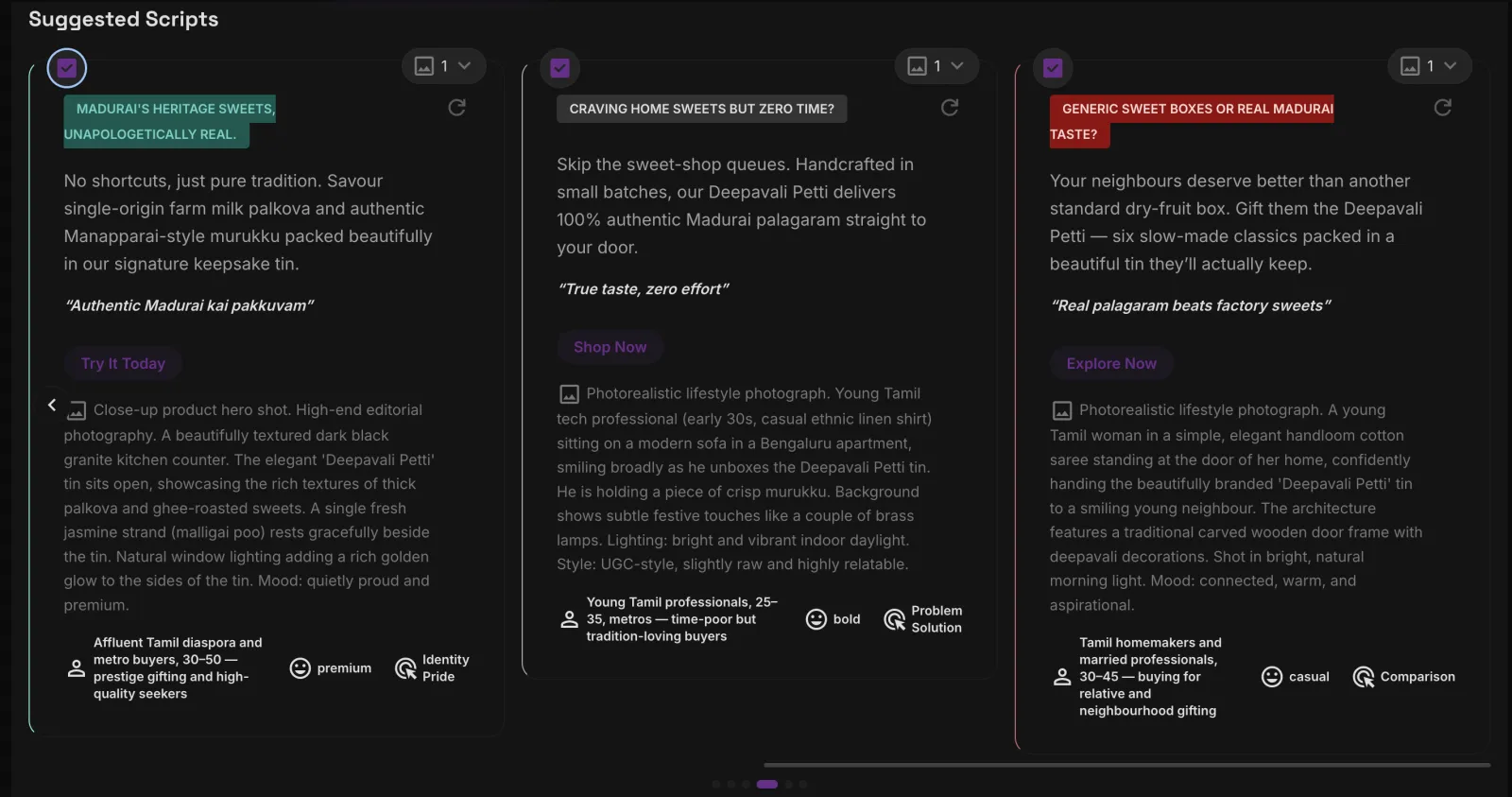Click the Comparison label

(x=1417, y=677)
